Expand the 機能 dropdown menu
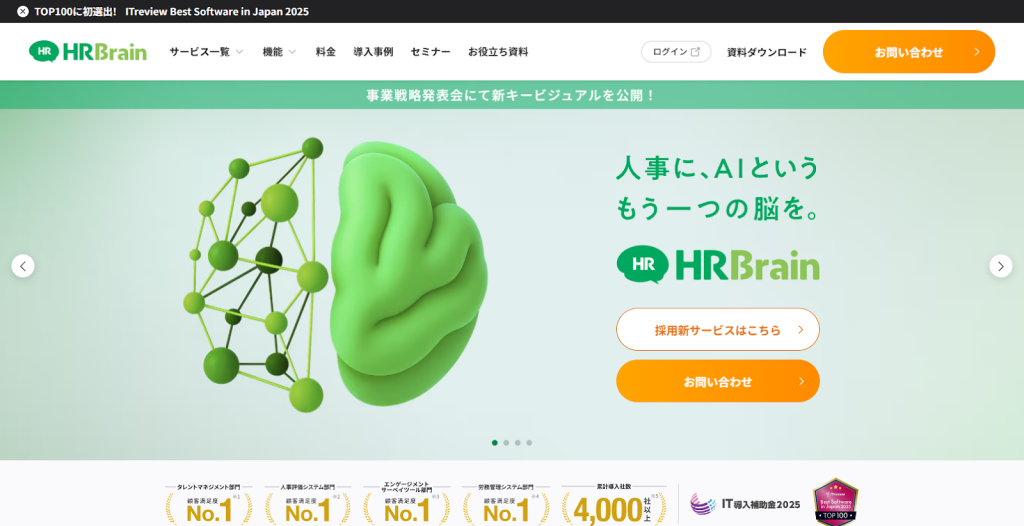Screen dimensions: 1024x526 click(279, 52)
